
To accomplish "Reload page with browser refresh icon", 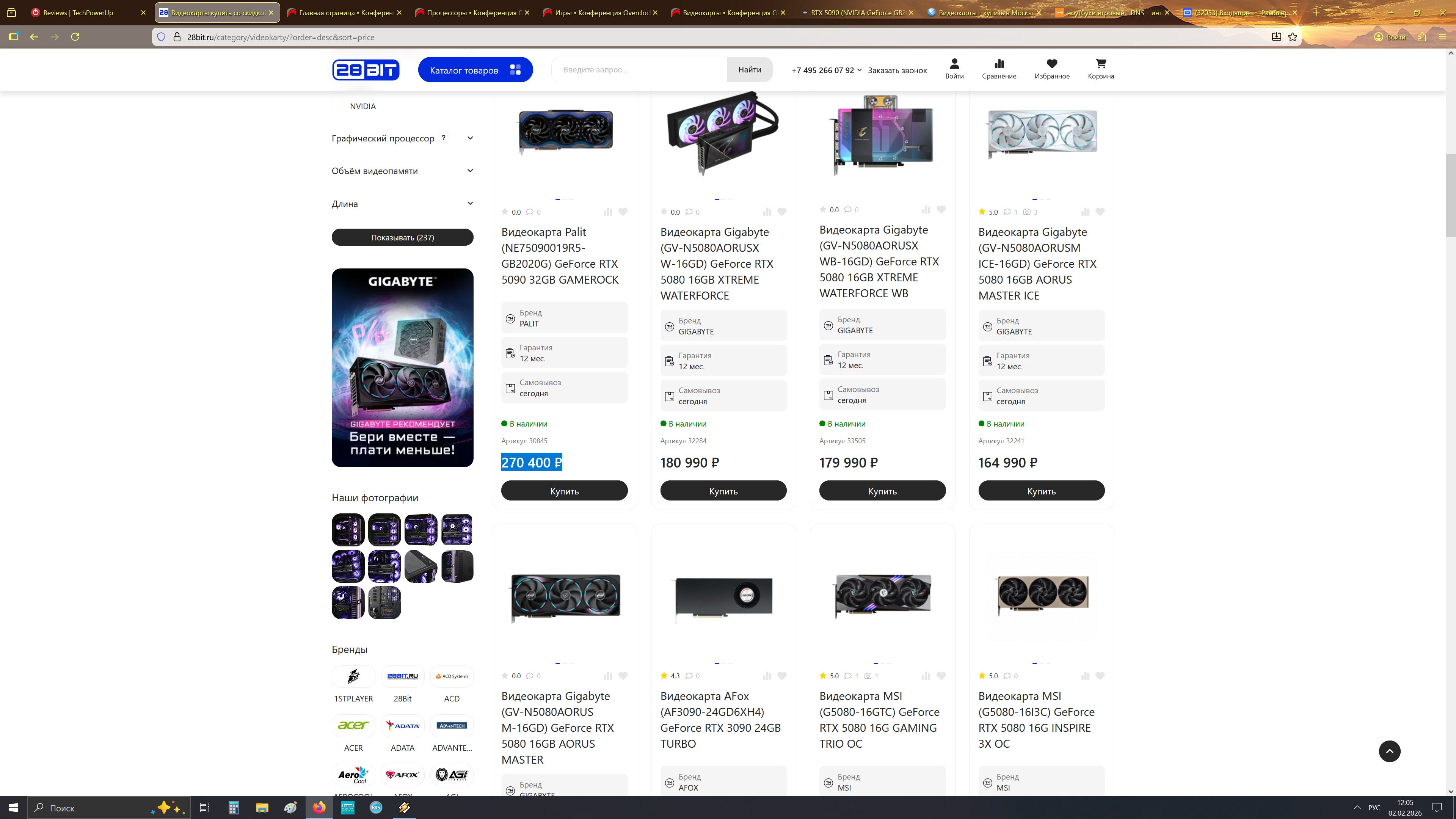I will coord(75,37).
